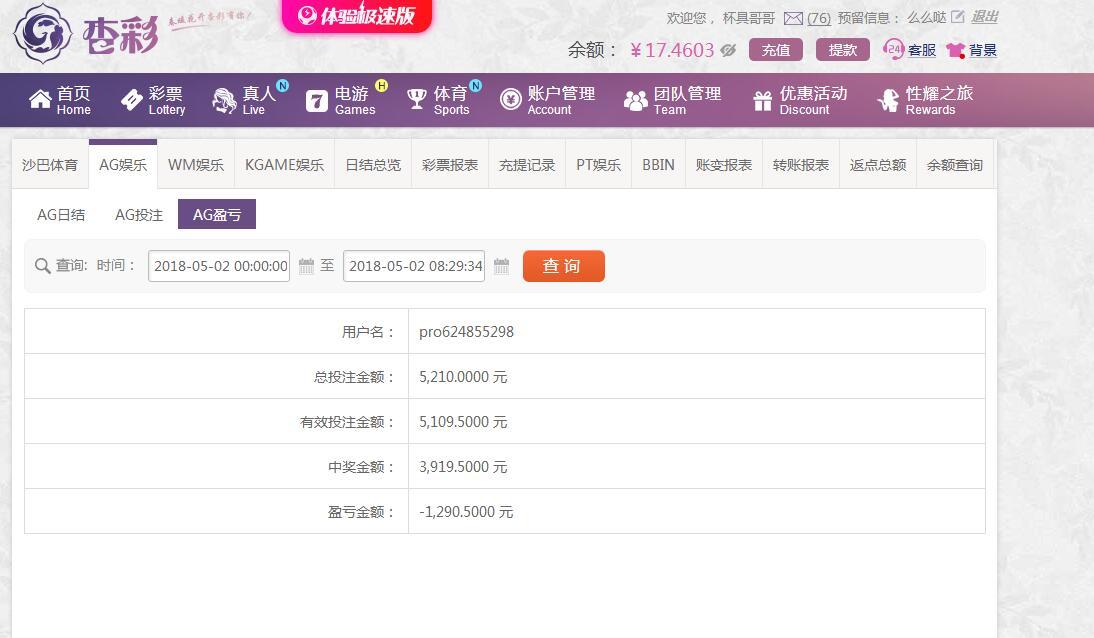Click the edit reserved message pencil icon
1094x638 pixels.
pyautogui.click(x=957, y=17)
